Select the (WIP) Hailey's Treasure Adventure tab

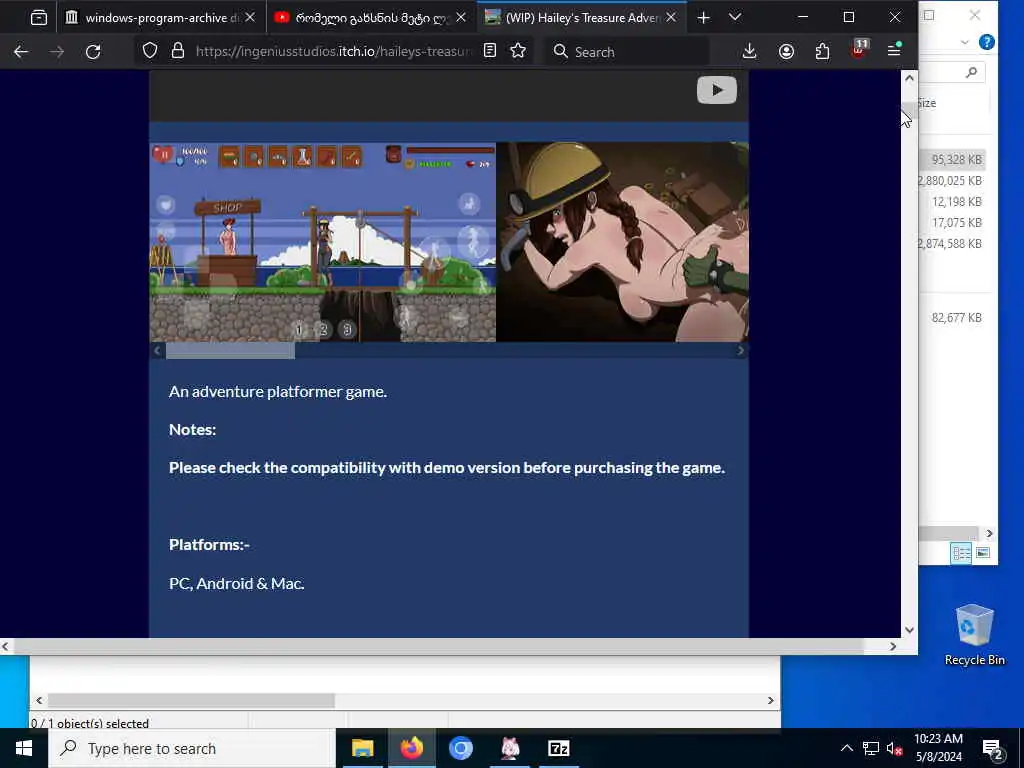point(583,18)
